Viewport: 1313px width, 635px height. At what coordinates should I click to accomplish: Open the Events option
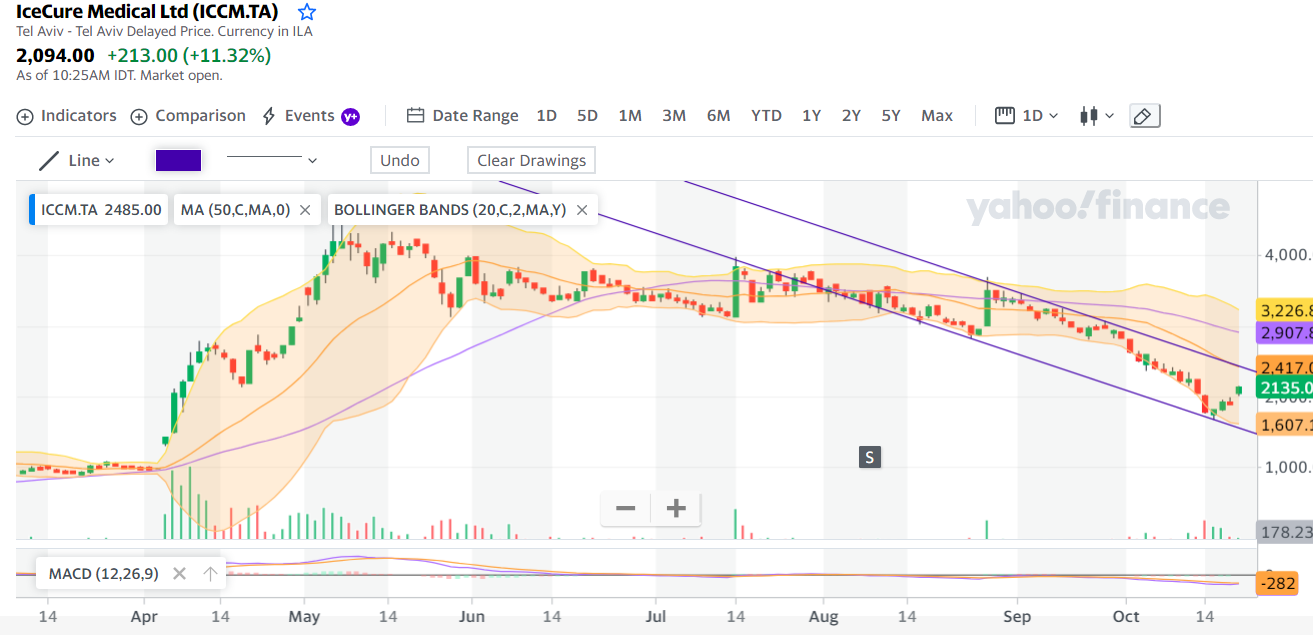(298, 116)
